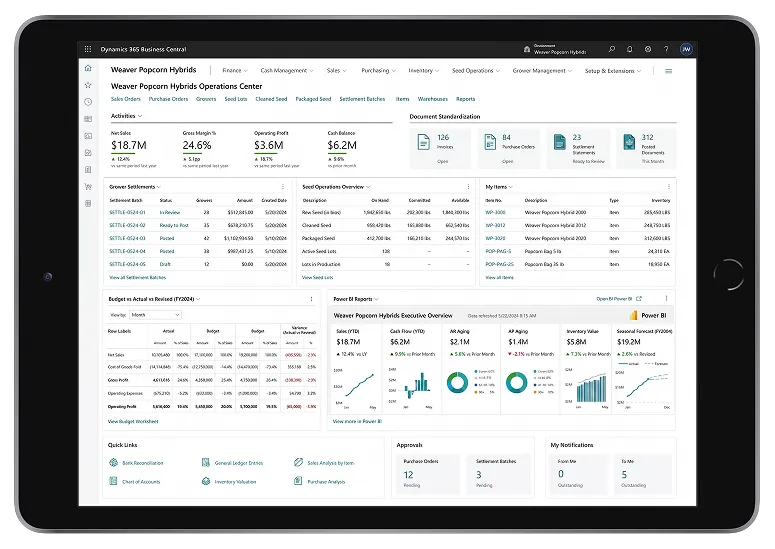
Task: Click the Chart of Accounts icon
Action: (x=113, y=481)
